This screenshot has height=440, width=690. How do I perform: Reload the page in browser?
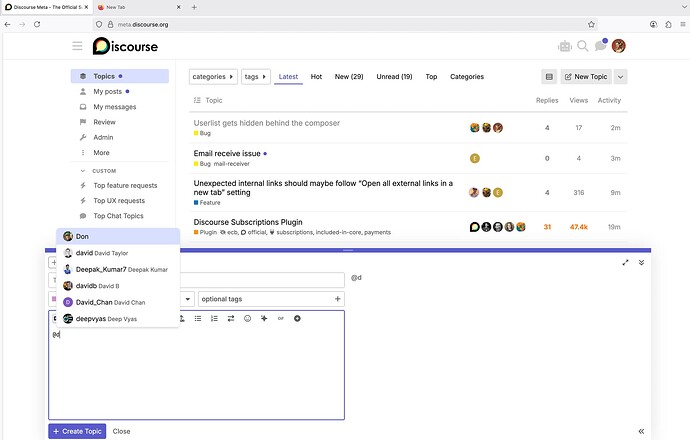click(37, 24)
